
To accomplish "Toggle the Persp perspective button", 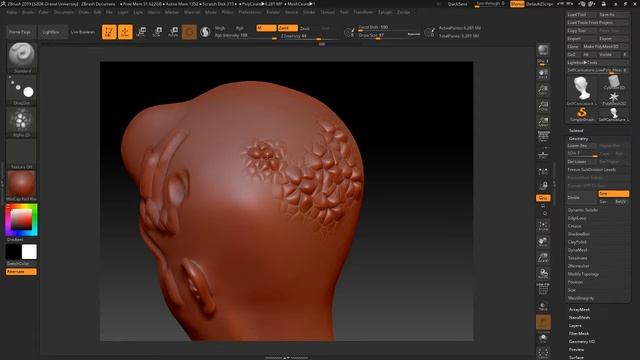I will (543, 138).
